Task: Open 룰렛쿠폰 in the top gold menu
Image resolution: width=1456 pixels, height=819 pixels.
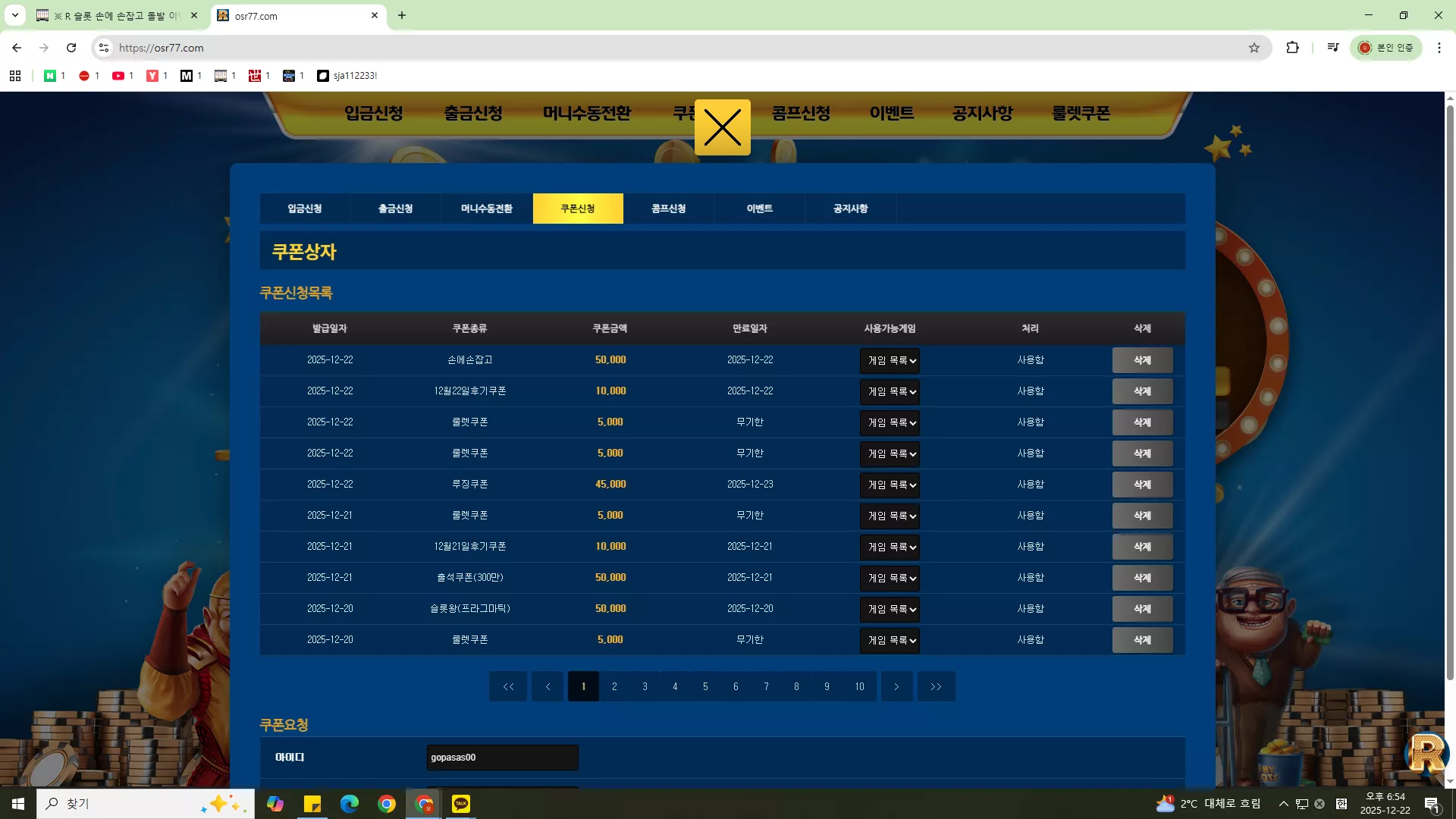Action: [x=1081, y=114]
